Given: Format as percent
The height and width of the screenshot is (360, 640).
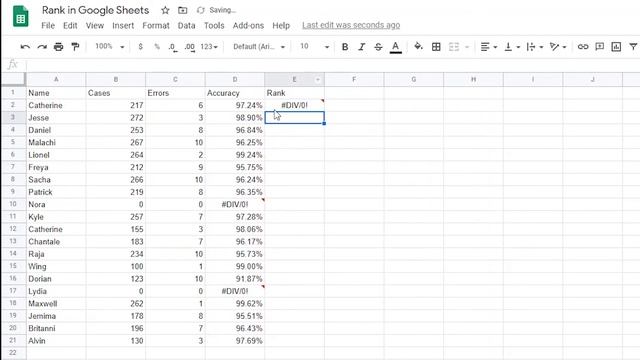Looking at the screenshot, I should coord(157,47).
